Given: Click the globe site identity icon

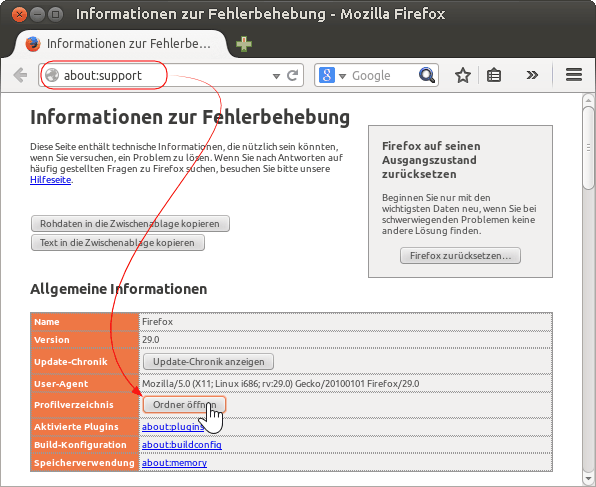Looking at the screenshot, I should point(52,75).
